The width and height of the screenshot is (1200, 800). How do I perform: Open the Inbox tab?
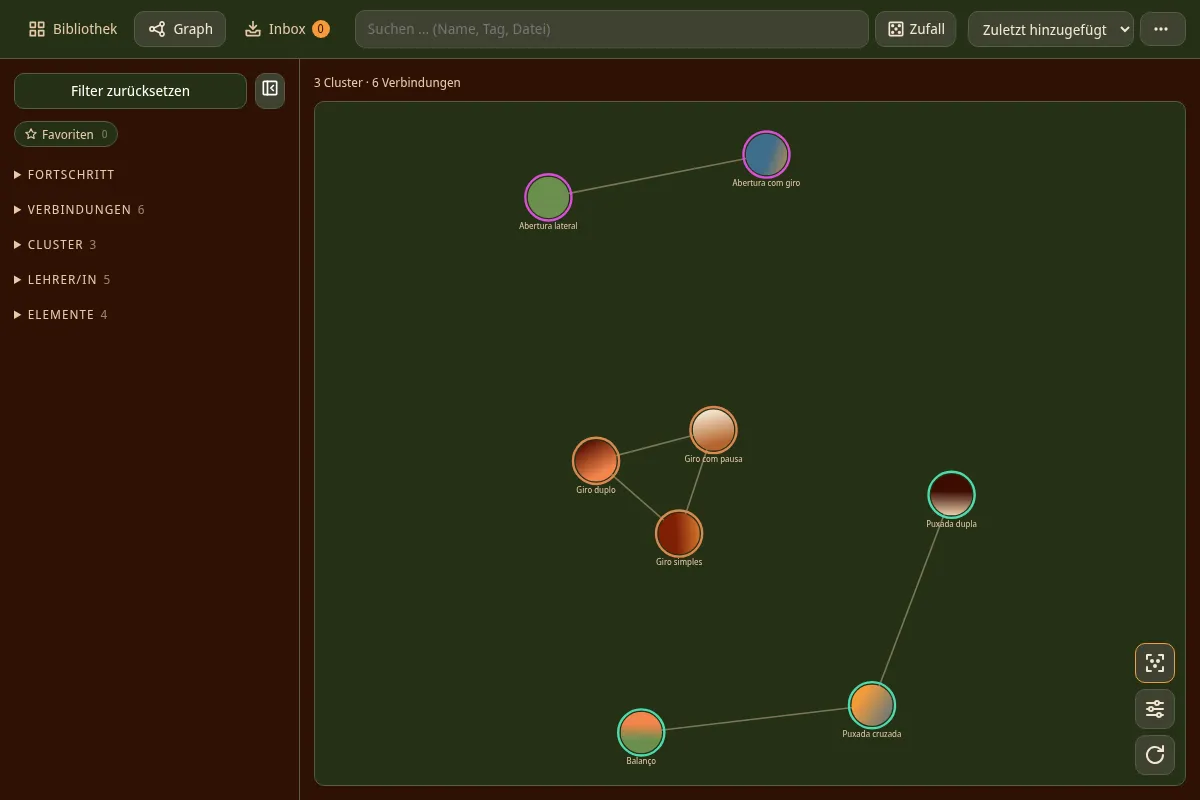(287, 29)
